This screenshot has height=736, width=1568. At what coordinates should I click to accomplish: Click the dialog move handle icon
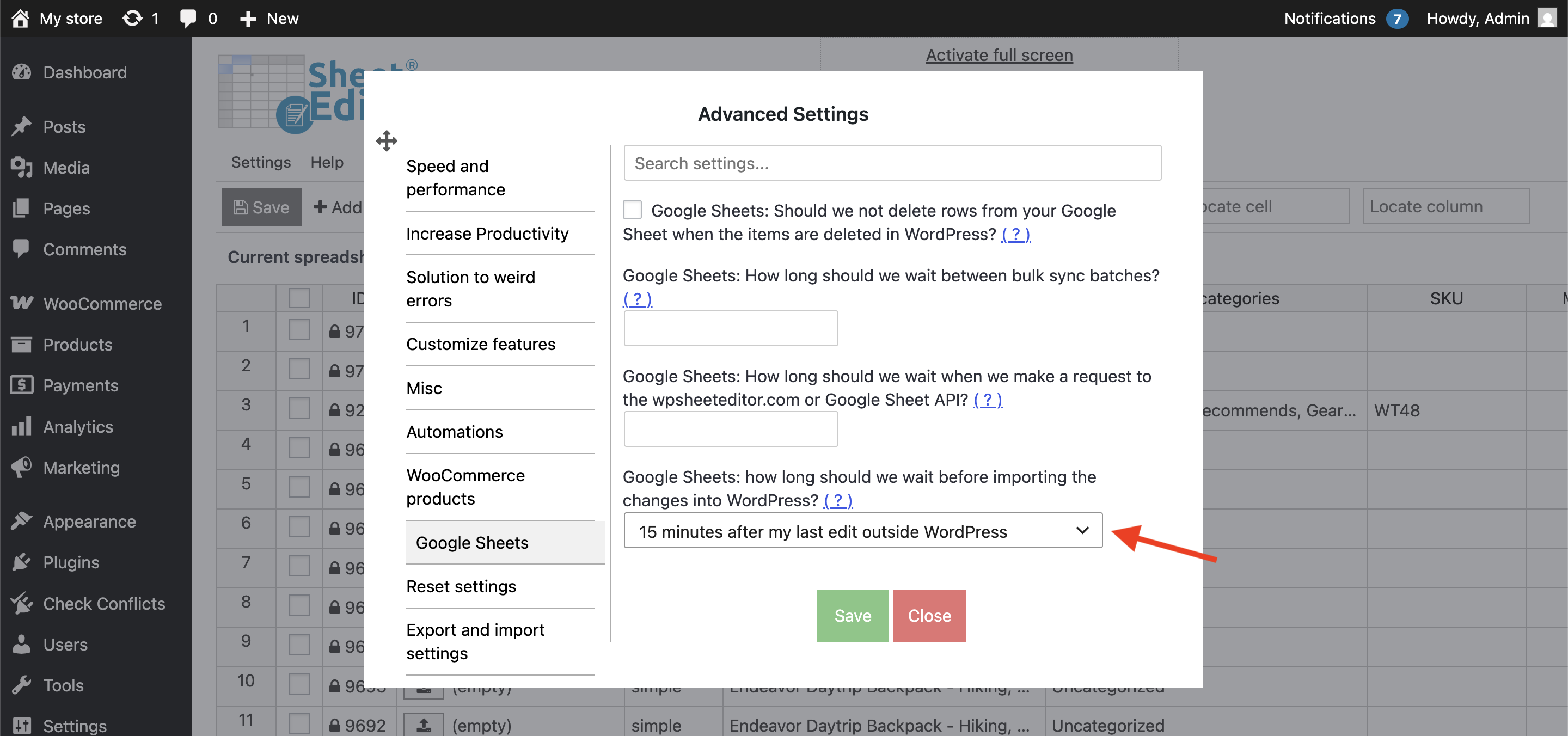387,140
